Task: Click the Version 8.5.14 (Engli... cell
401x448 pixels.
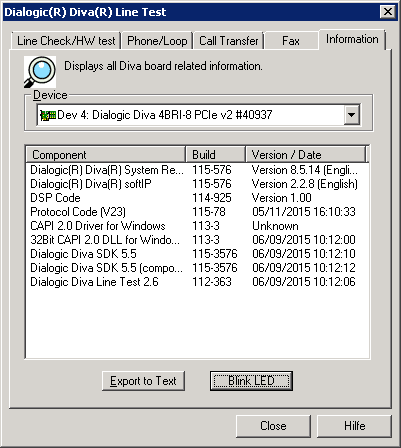Action: click(x=305, y=170)
